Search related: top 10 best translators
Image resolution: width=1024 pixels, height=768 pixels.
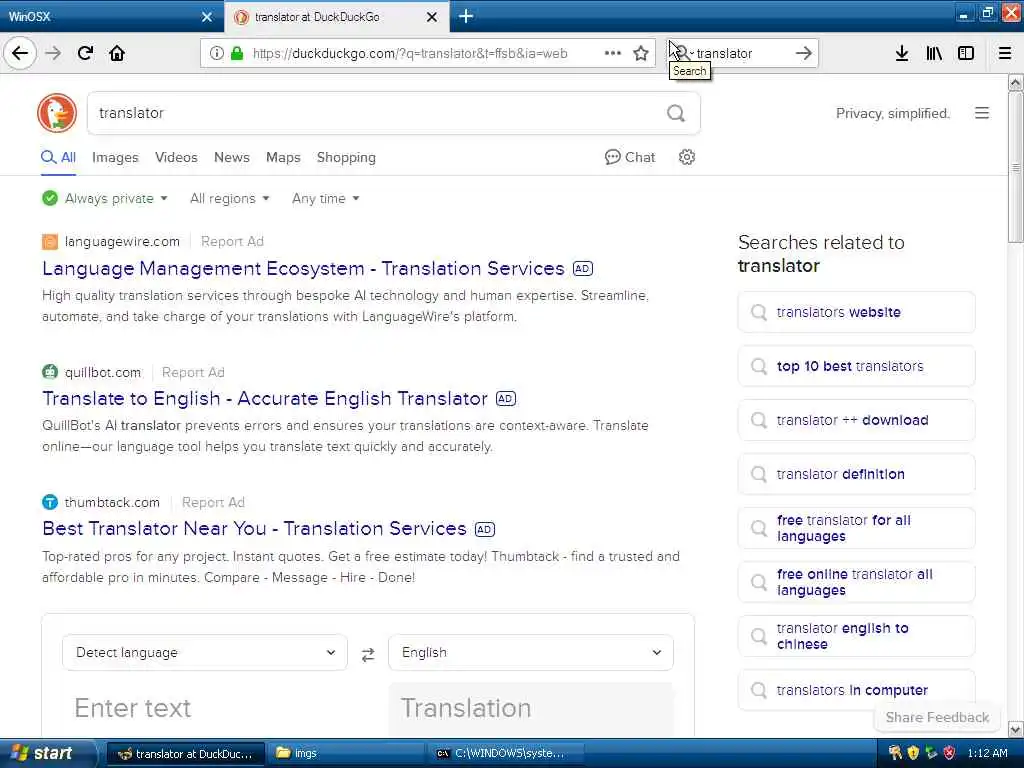856,366
